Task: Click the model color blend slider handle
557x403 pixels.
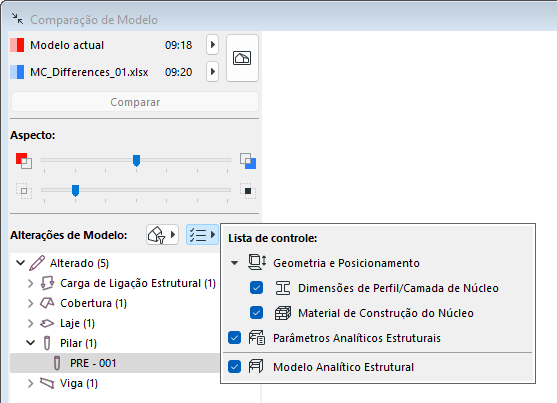Action: pyautogui.click(x=136, y=161)
